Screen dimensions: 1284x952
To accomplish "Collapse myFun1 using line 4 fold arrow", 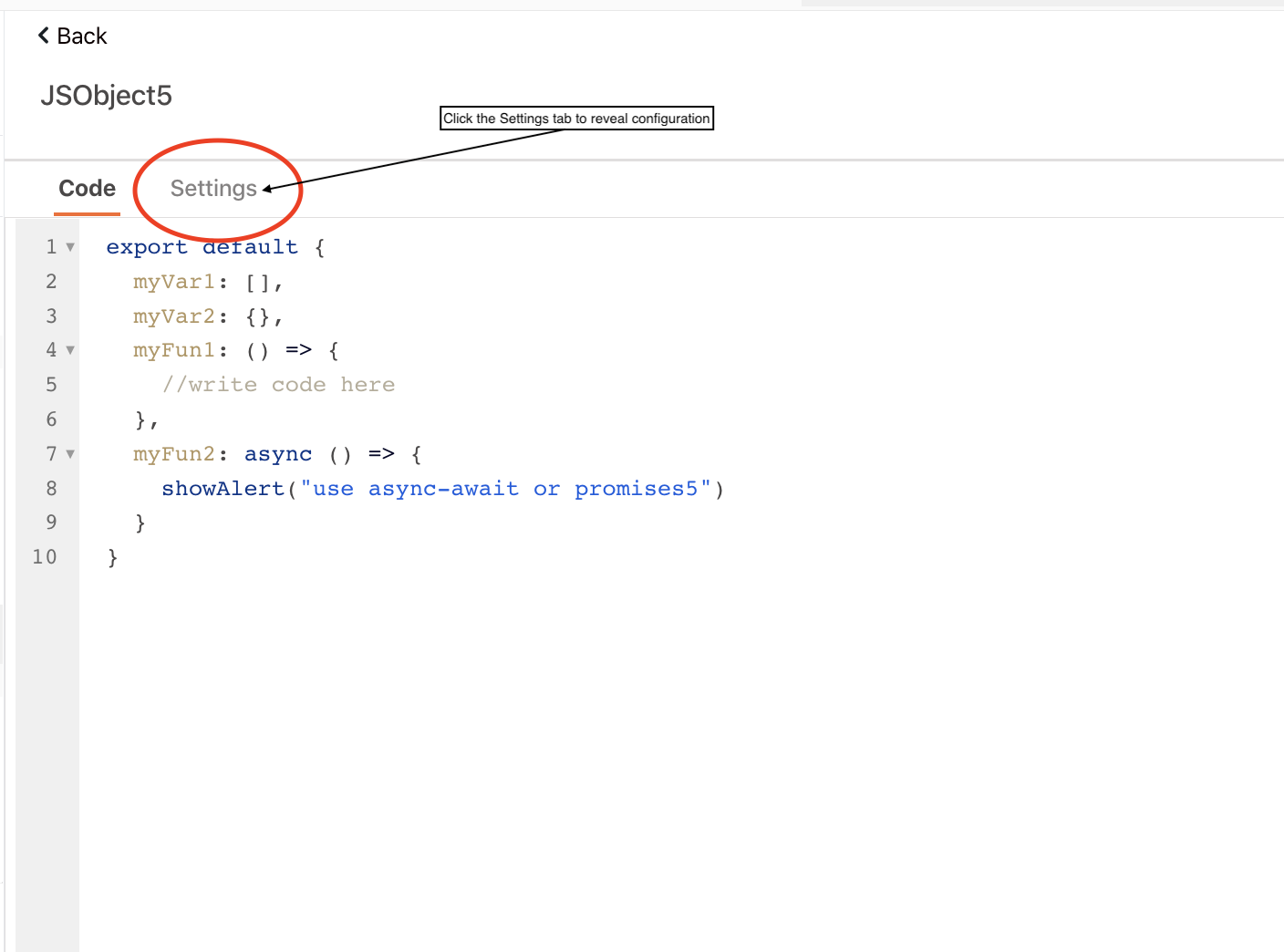I will [68, 349].
